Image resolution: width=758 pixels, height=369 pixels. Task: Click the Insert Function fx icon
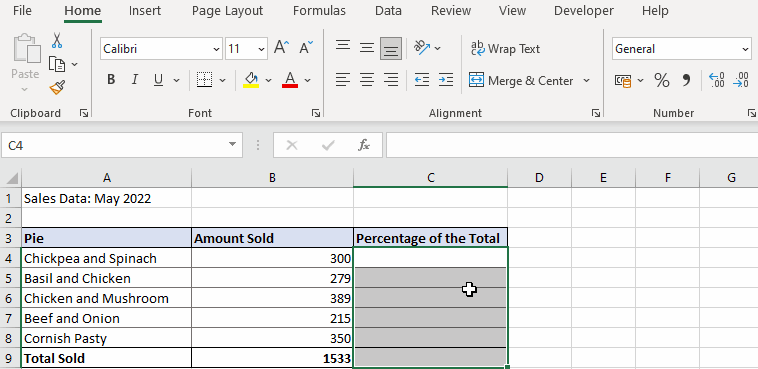[364, 145]
